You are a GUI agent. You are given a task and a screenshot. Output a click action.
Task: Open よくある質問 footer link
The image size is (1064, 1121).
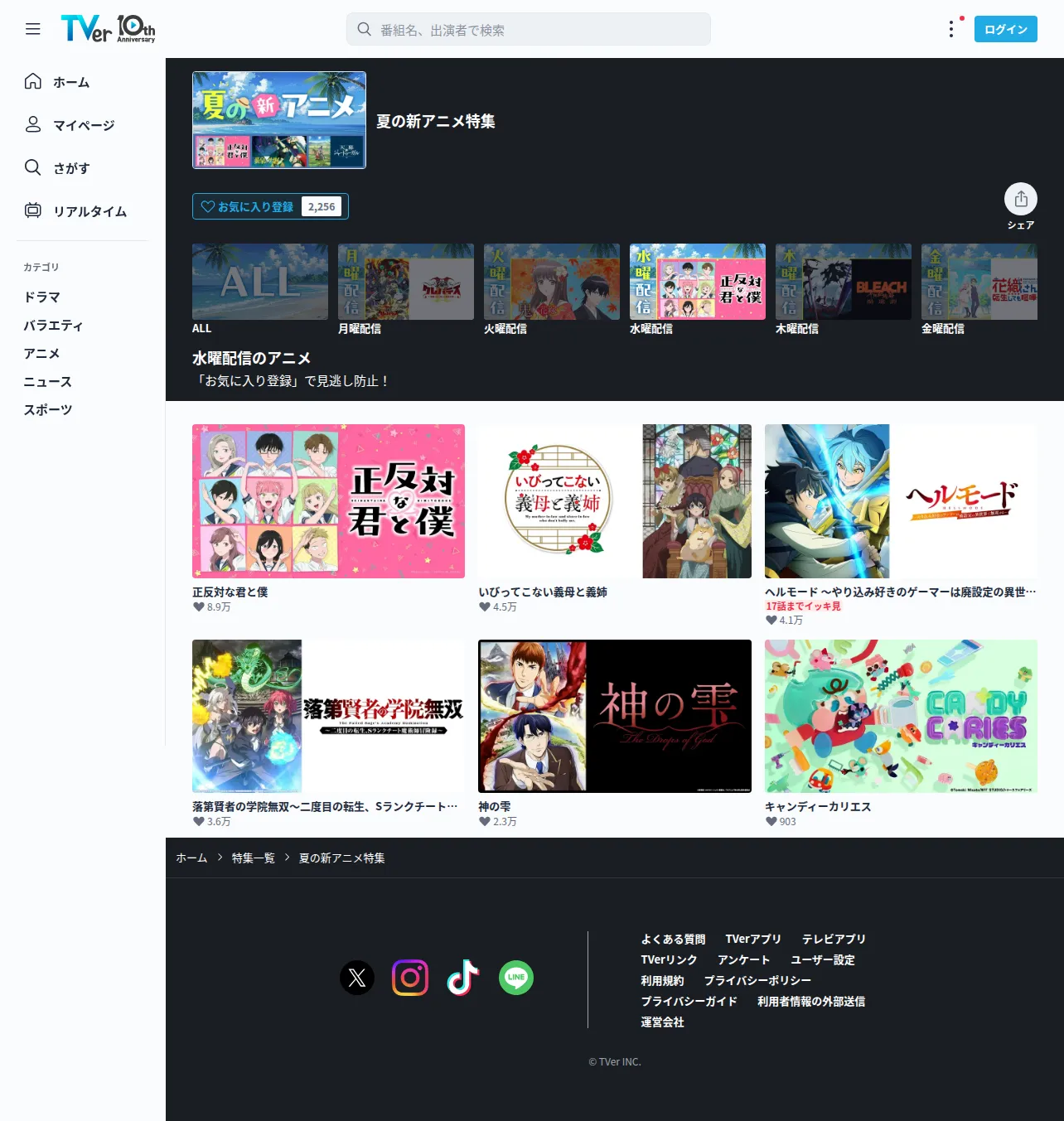(x=673, y=939)
